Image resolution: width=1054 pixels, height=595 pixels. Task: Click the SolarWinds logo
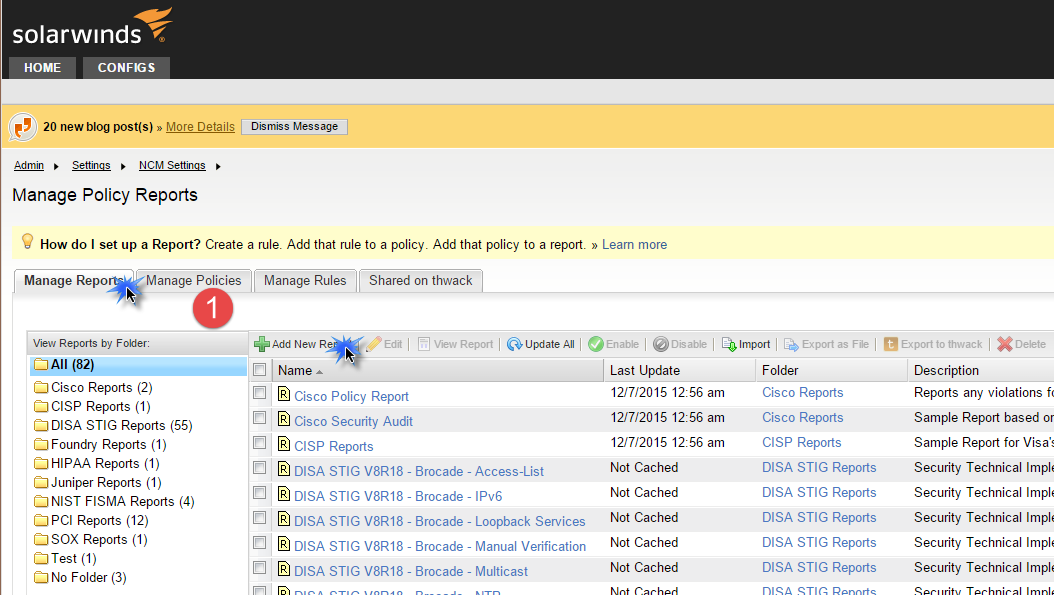pyautogui.click(x=92, y=27)
